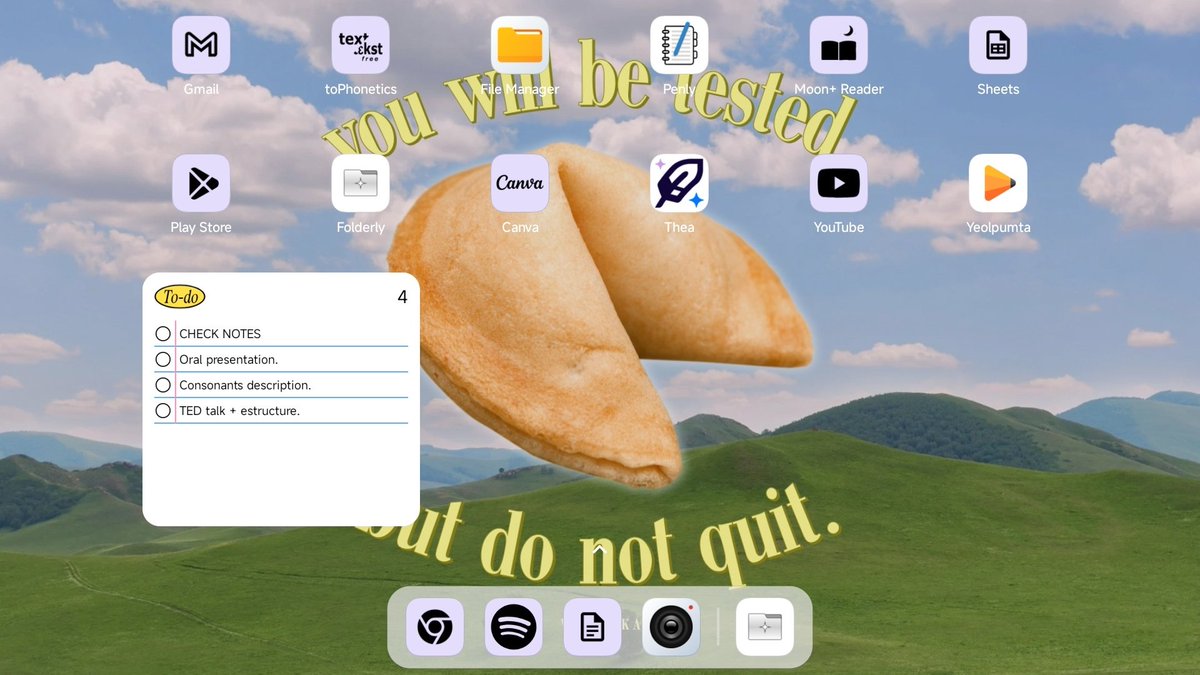Select the Consonants description. text
Screen dimensions: 1200x675
[x=245, y=385]
